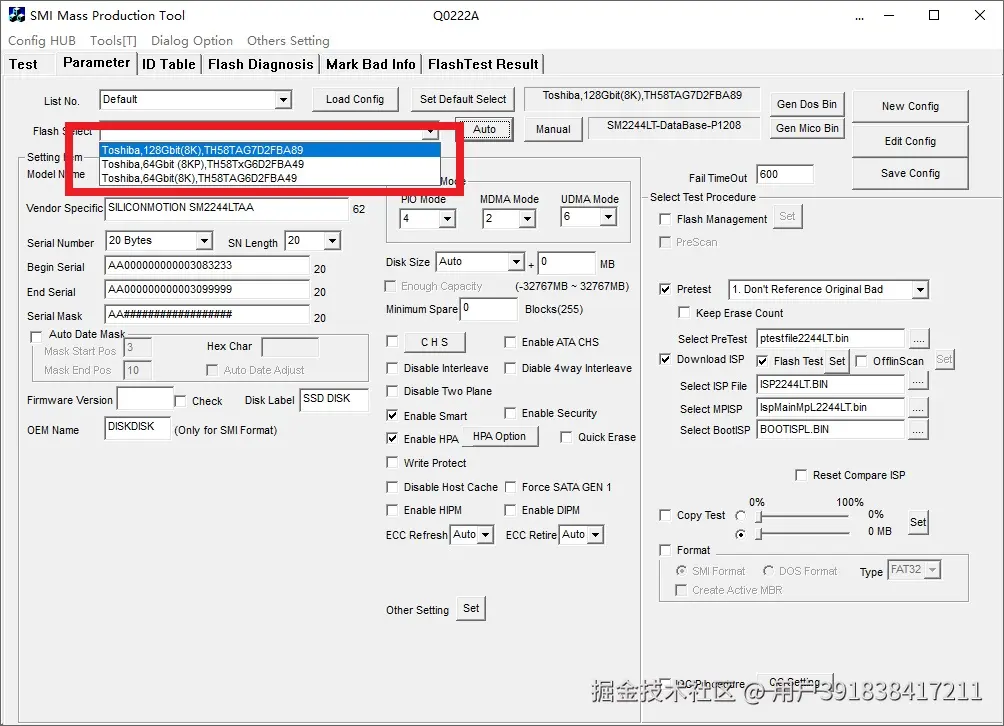This screenshot has height=726, width=1004.
Task: Click the Edit Config button
Action: tap(910, 141)
